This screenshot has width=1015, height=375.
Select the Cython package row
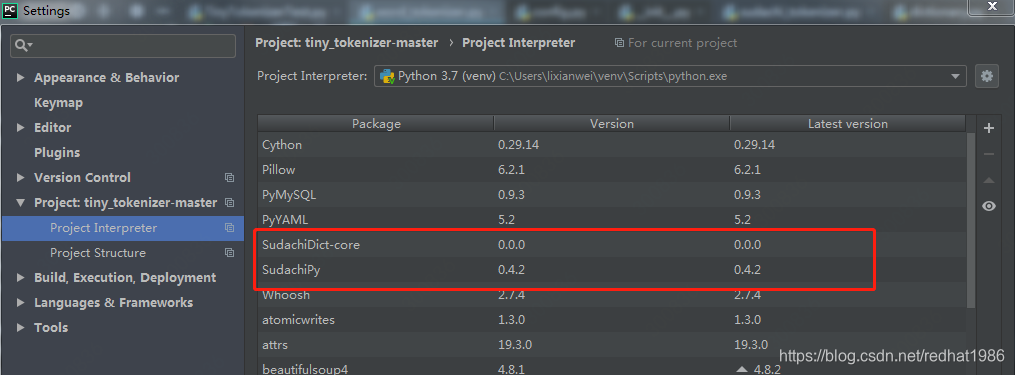tap(612, 145)
